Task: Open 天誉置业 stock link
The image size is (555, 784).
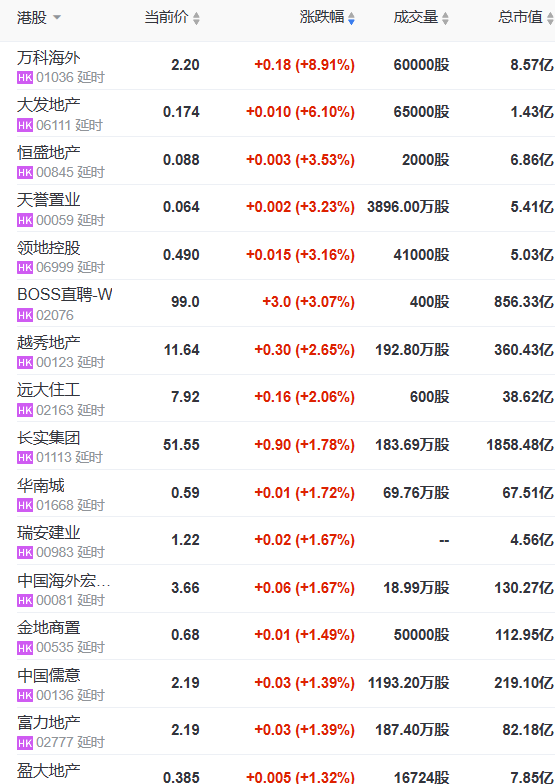Action: click(x=48, y=200)
